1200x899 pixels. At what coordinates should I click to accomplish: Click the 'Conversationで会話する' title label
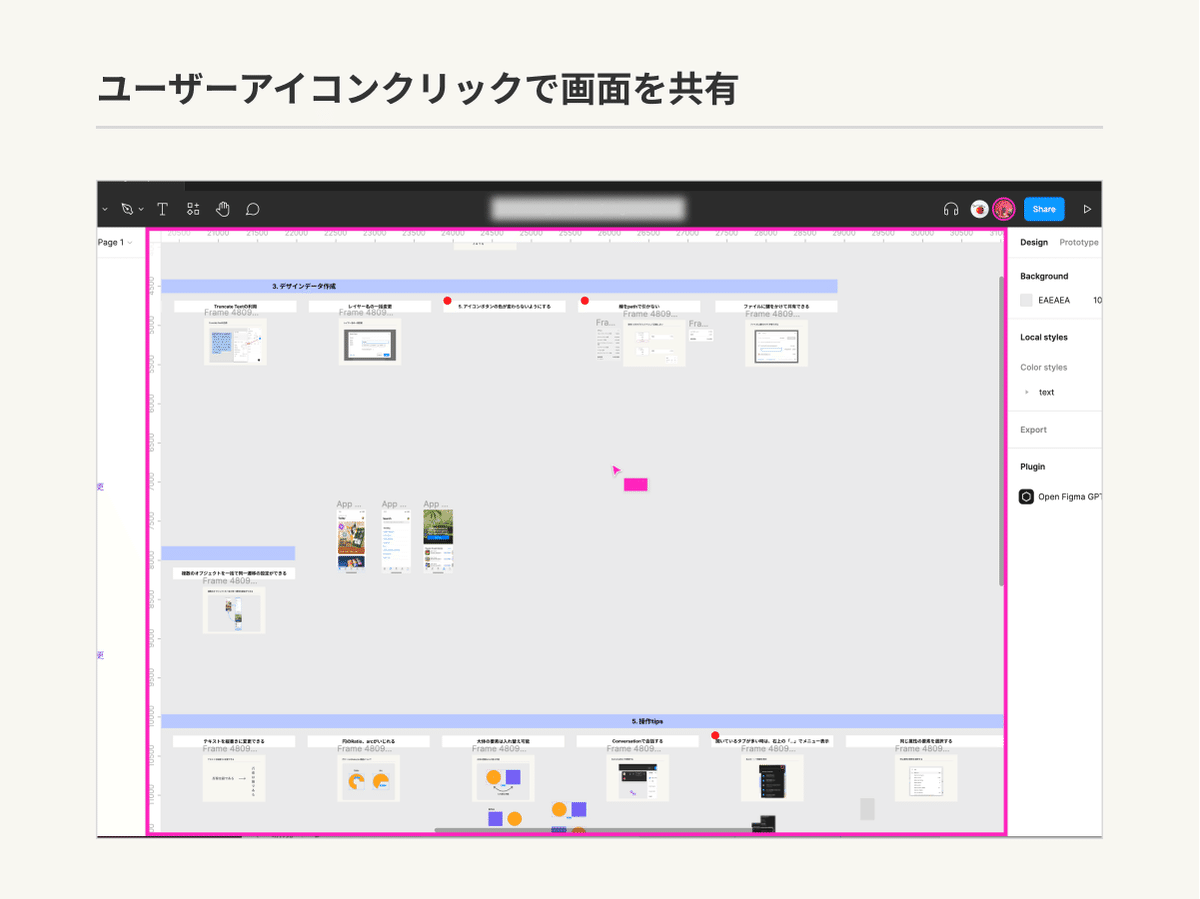pyautogui.click(x=637, y=741)
